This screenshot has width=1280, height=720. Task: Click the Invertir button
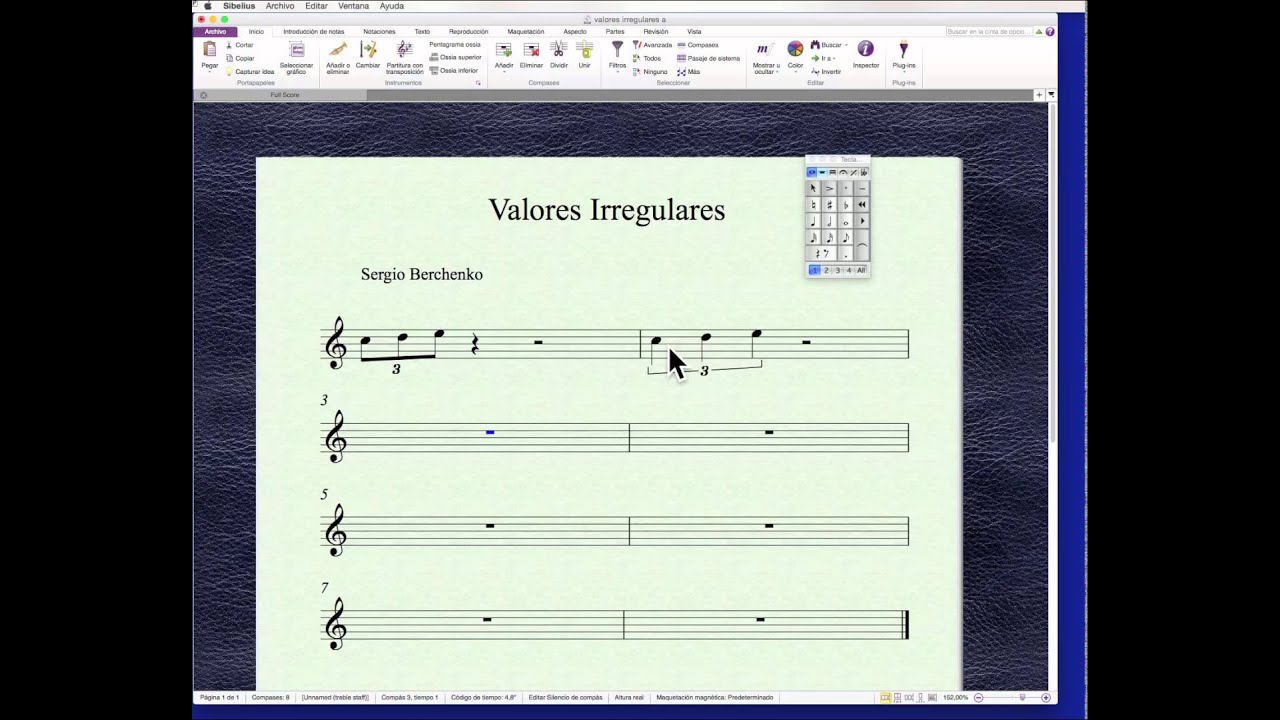click(826, 71)
